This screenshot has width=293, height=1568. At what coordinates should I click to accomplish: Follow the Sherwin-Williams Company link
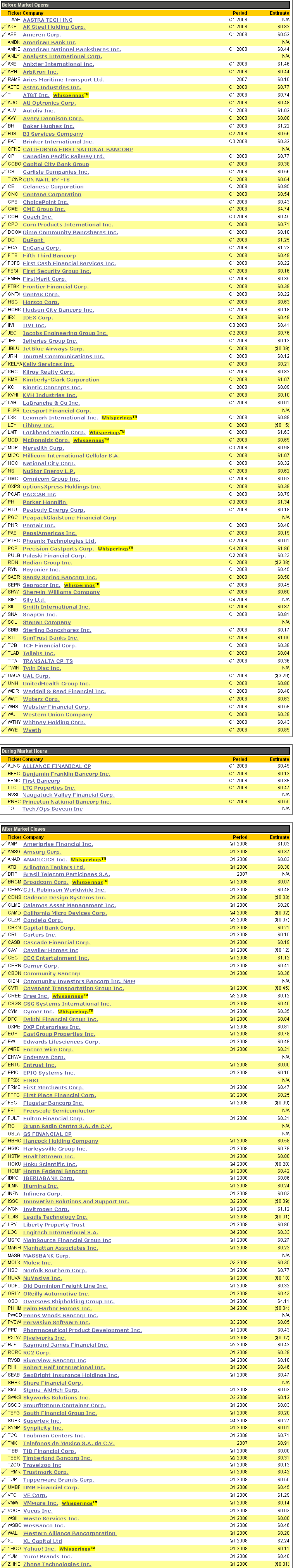point(62,592)
